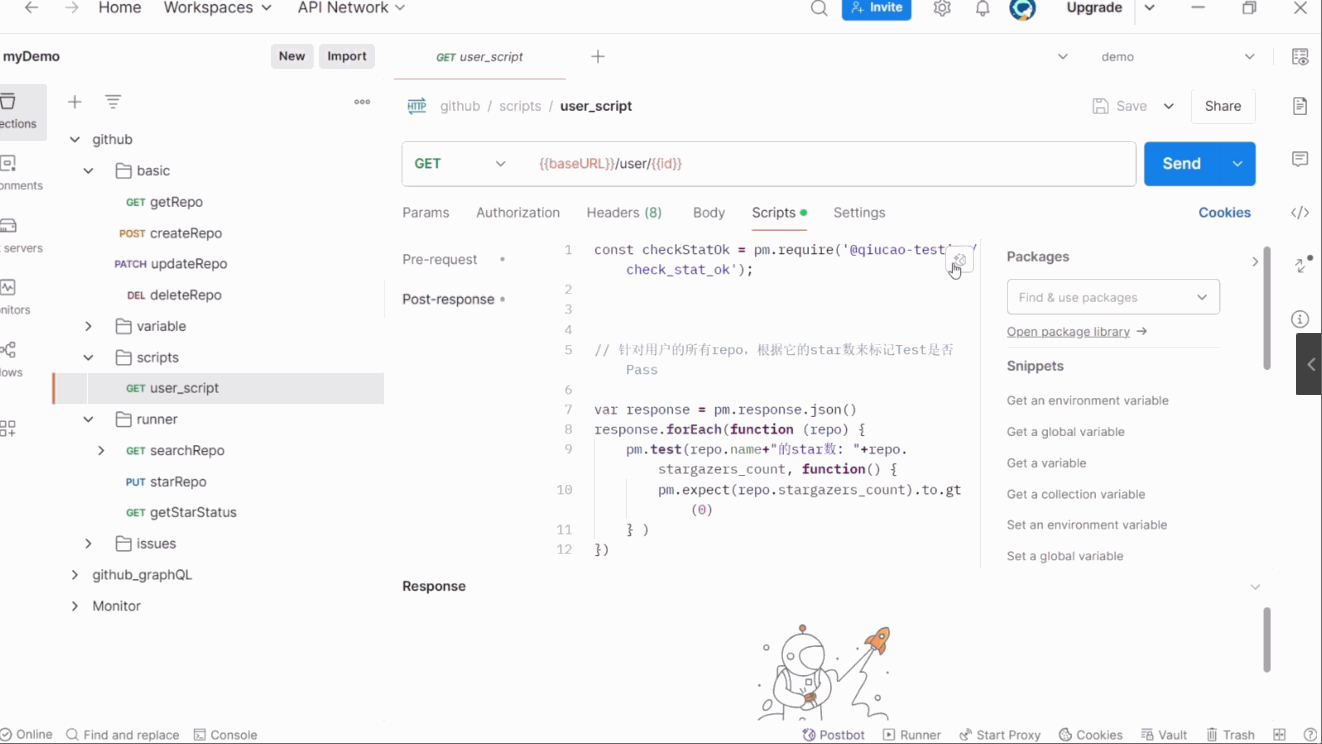Open Find & use packages combo box

(1113, 297)
